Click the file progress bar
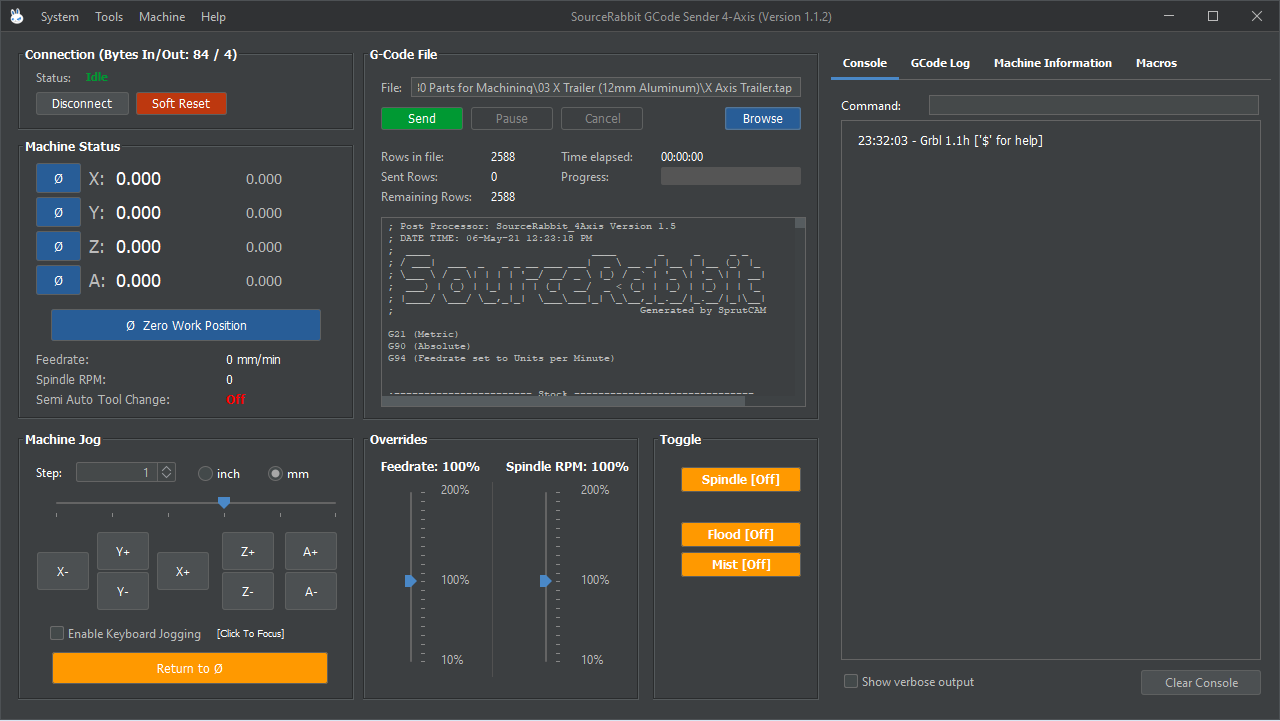The image size is (1280, 721). click(x=731, y=176)
